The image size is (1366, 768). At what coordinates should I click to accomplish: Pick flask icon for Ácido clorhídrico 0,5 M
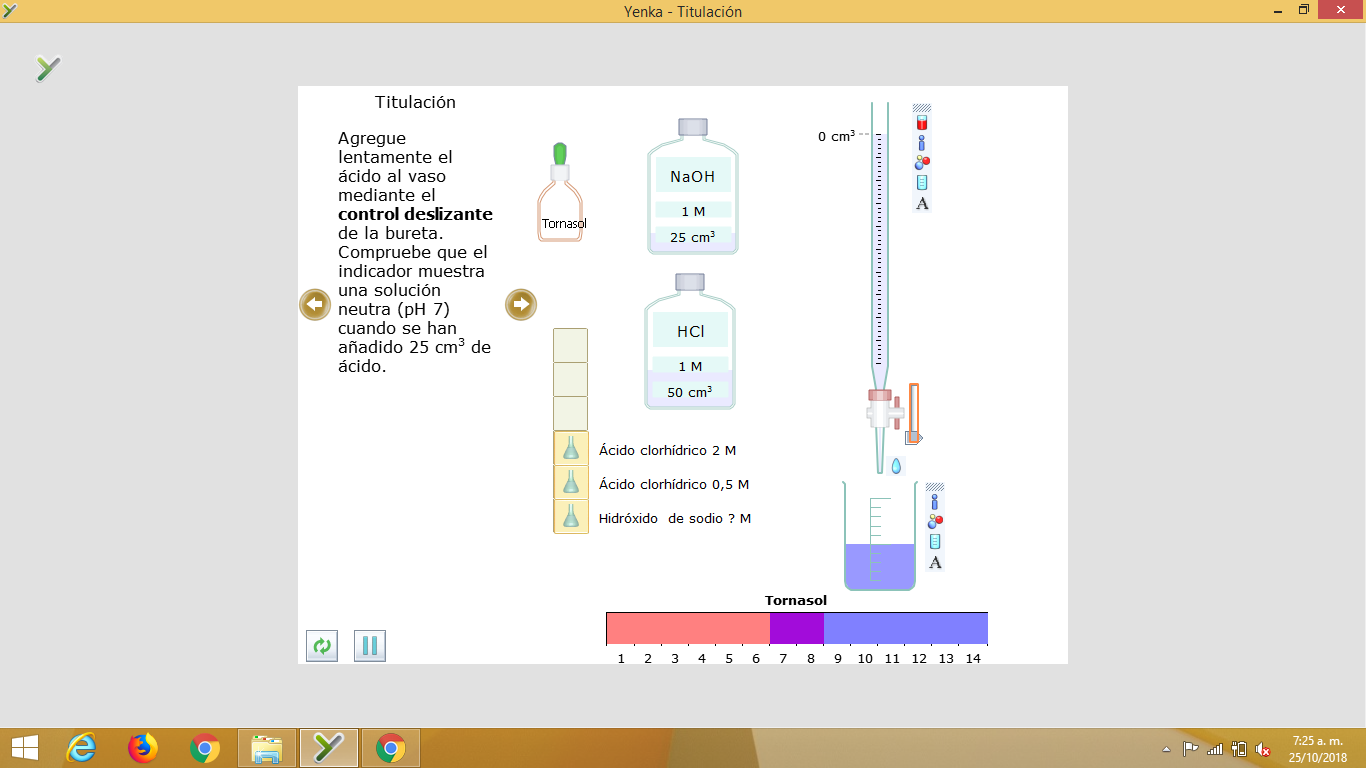pos(571,482)
